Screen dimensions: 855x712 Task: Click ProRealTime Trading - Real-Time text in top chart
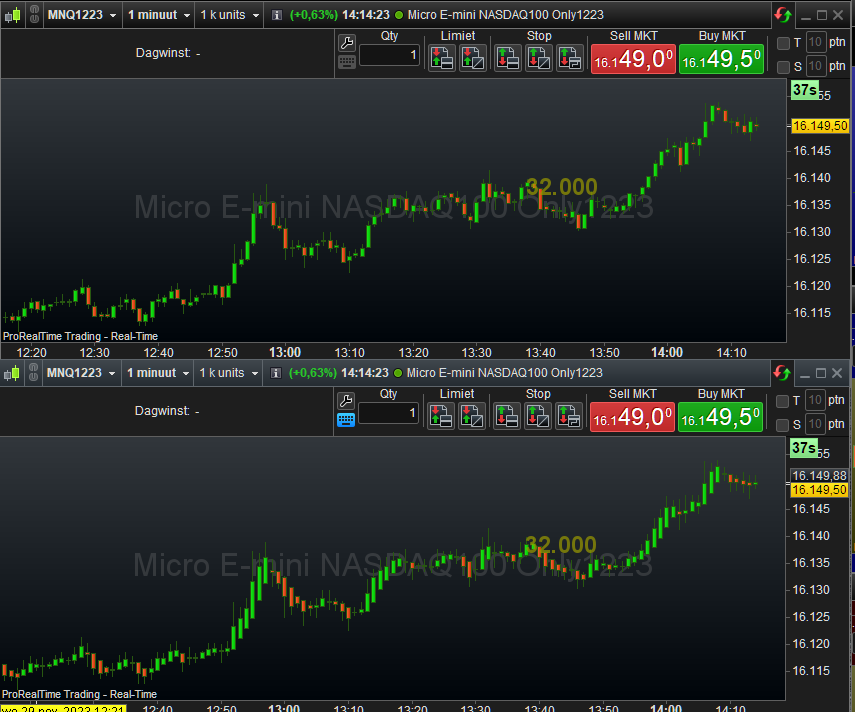pos(80,336)
